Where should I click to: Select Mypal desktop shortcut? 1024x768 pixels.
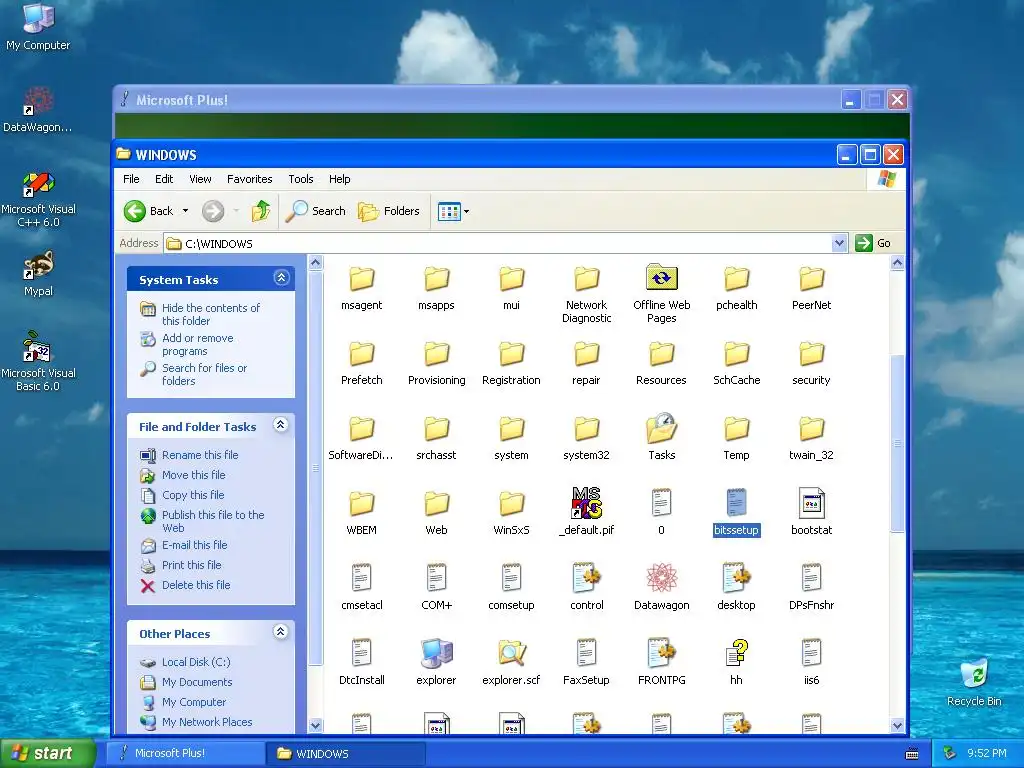[38, 274]
